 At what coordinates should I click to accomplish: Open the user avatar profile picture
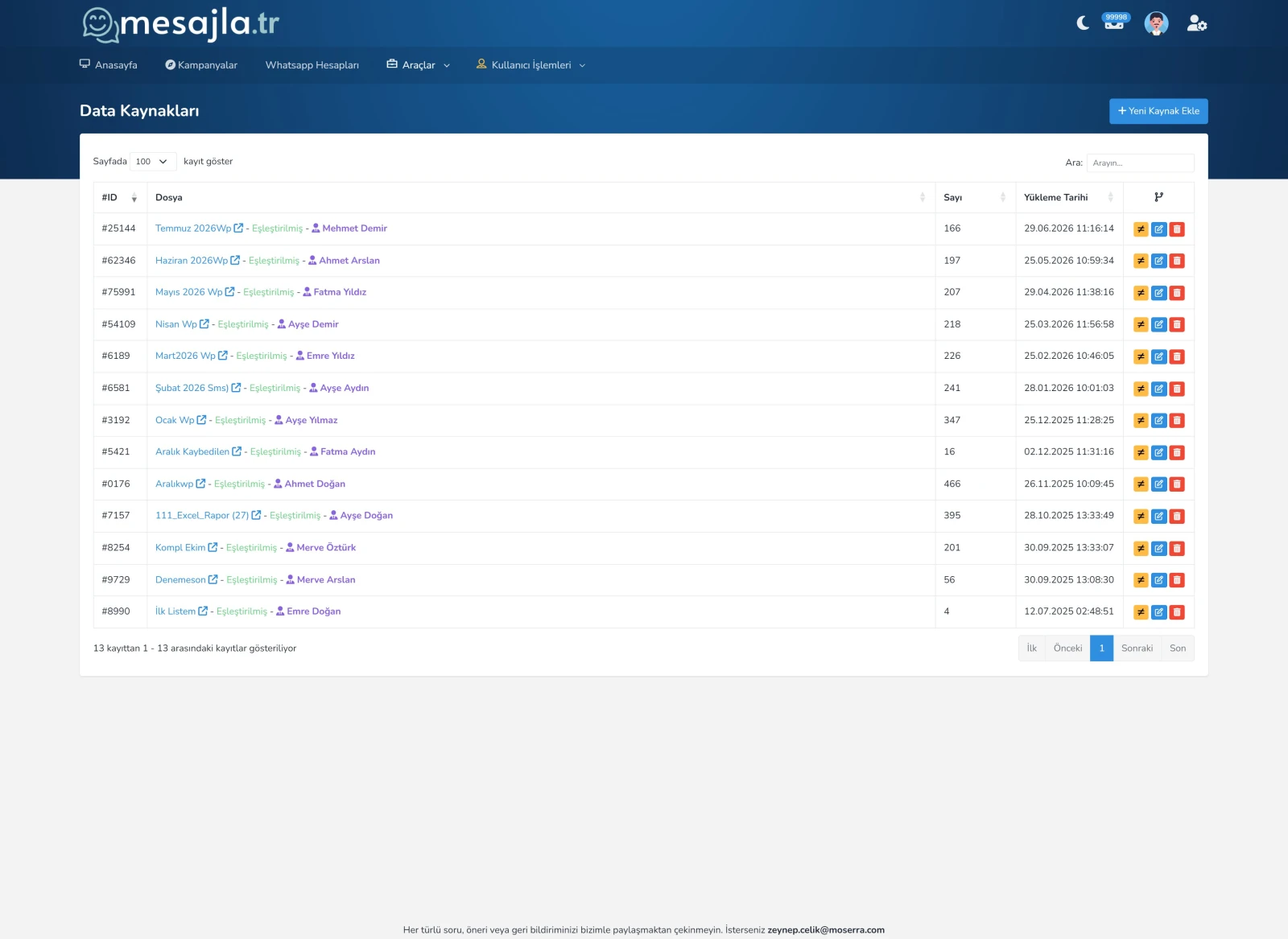(x=1156, y=23)
